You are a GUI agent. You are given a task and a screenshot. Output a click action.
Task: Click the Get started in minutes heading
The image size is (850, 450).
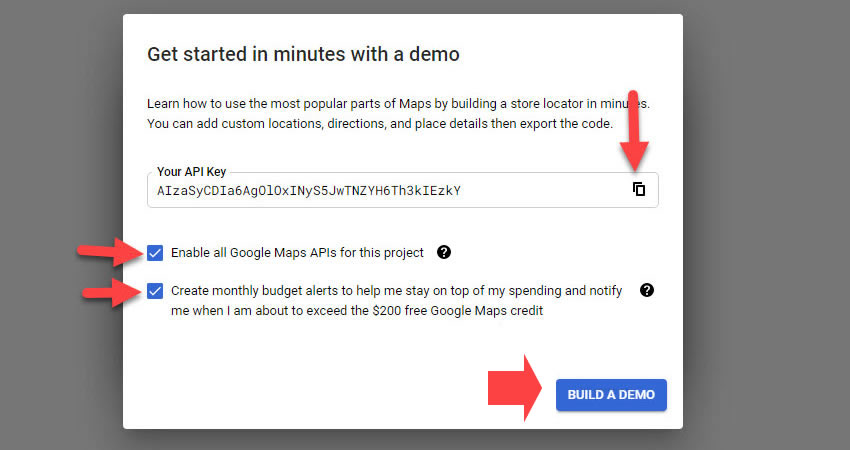pyautogui.click(x=303, y=54)
